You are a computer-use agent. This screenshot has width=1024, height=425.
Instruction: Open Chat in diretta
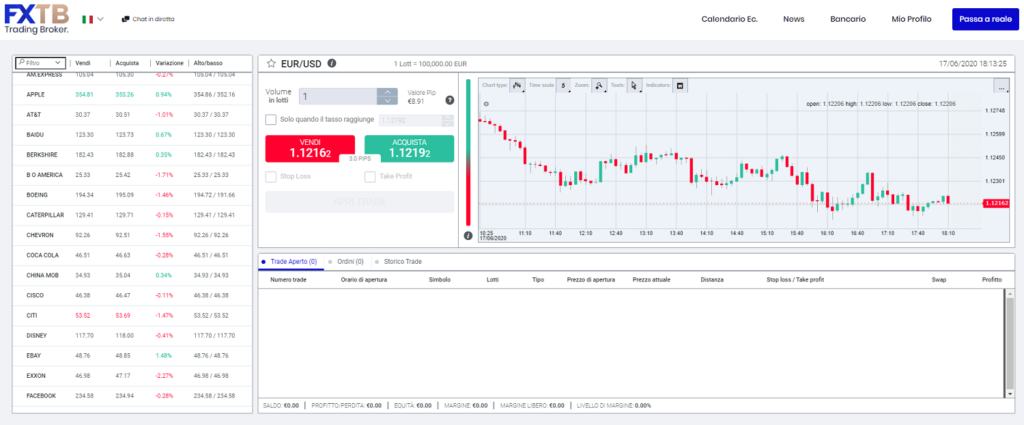(x=148, y=19)
